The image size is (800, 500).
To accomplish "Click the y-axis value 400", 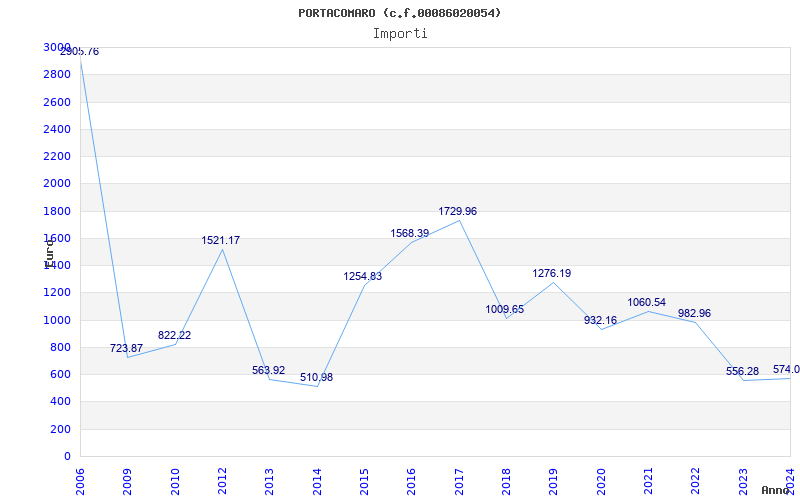I will click(x=60, y=402).
